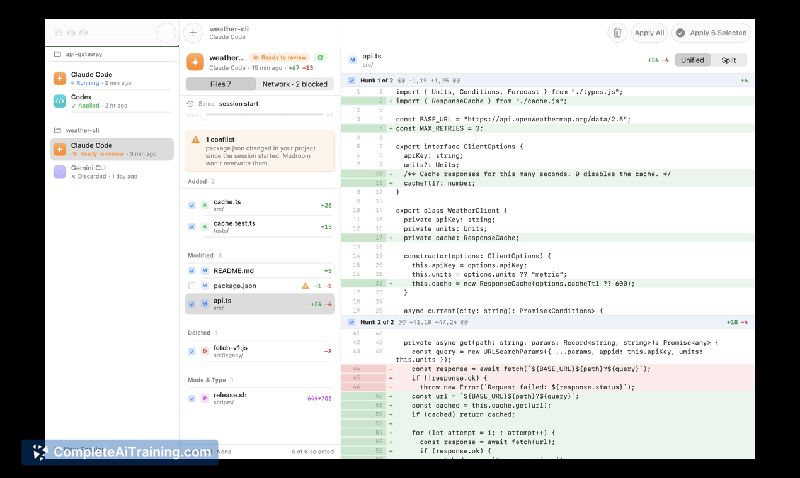This screenshot has height=478, width=800.
Task: Toggle the Hunk 2 of 2 checkbox
Action: pyautogui.click(x=351, y=322)
